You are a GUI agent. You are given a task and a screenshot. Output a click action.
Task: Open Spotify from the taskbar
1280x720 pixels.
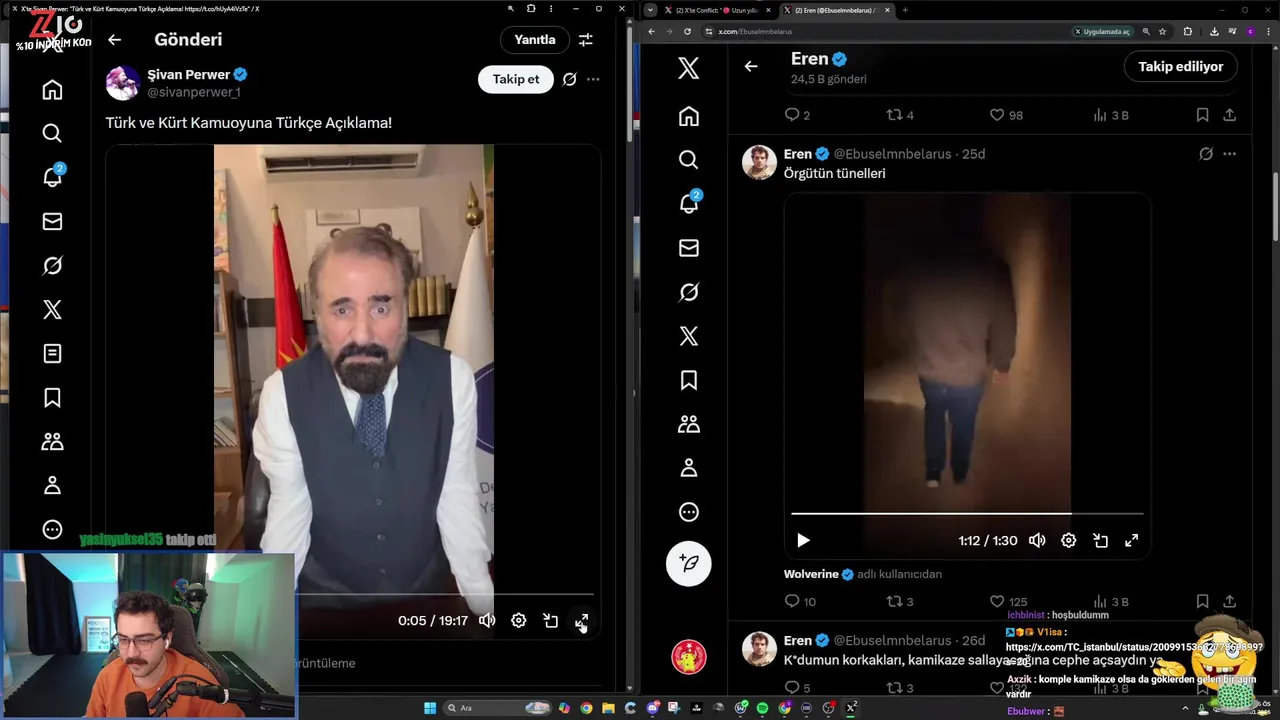(x=762, y=708)
